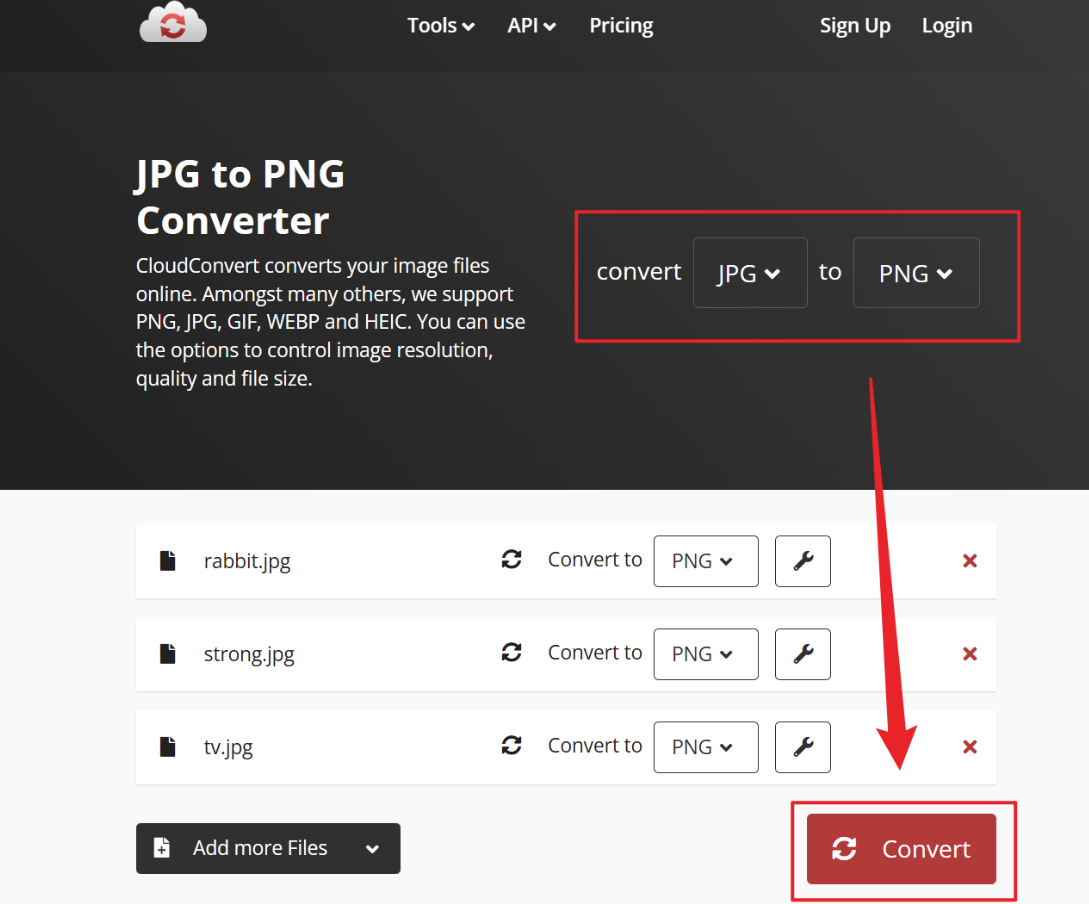This screenshot has width=1089, height=904.
Task: Open wrench settings for strong.jpg
Action: pyautogui.click(x=803, y=654)
